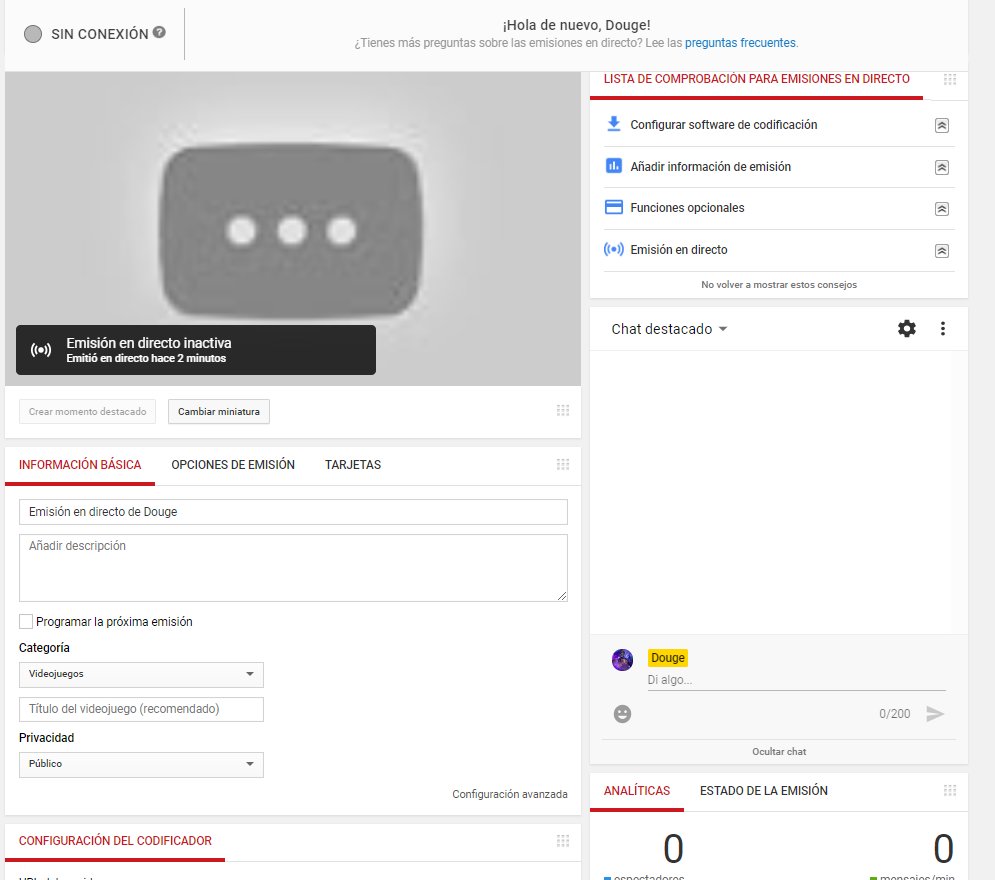This screenshot has width=995, height=880.
Task: Click the chart icon for Añadir información de emisión
Action: click(614, 166)
